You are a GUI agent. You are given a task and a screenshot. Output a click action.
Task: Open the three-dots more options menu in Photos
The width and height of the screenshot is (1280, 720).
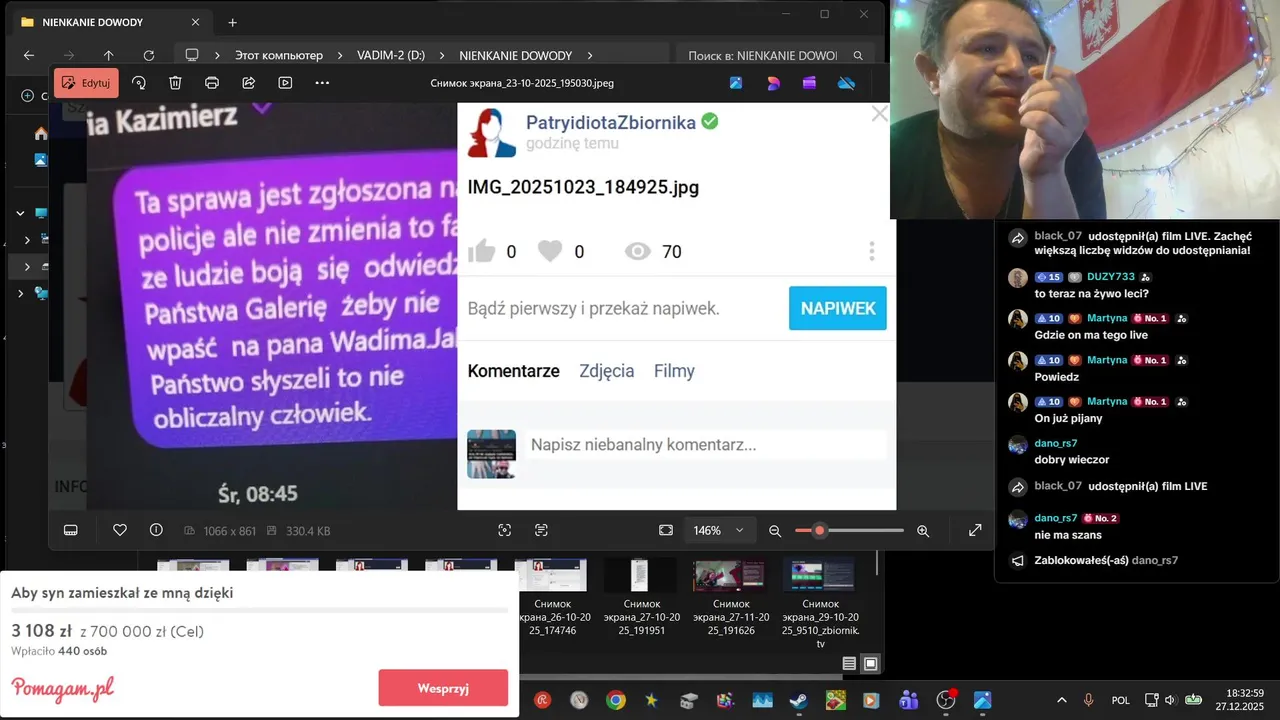[322, 83]
